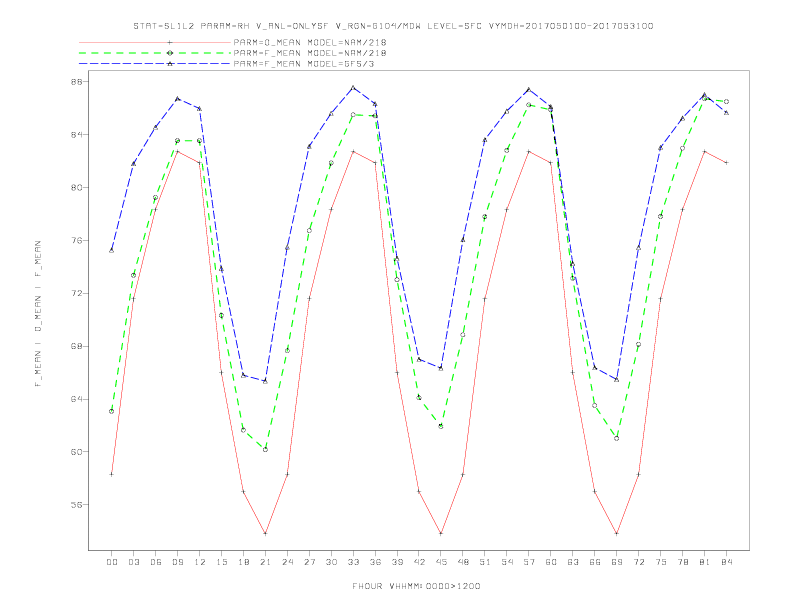
Task: Click x-axis tick label 60
Action: (x=551, y=562)
